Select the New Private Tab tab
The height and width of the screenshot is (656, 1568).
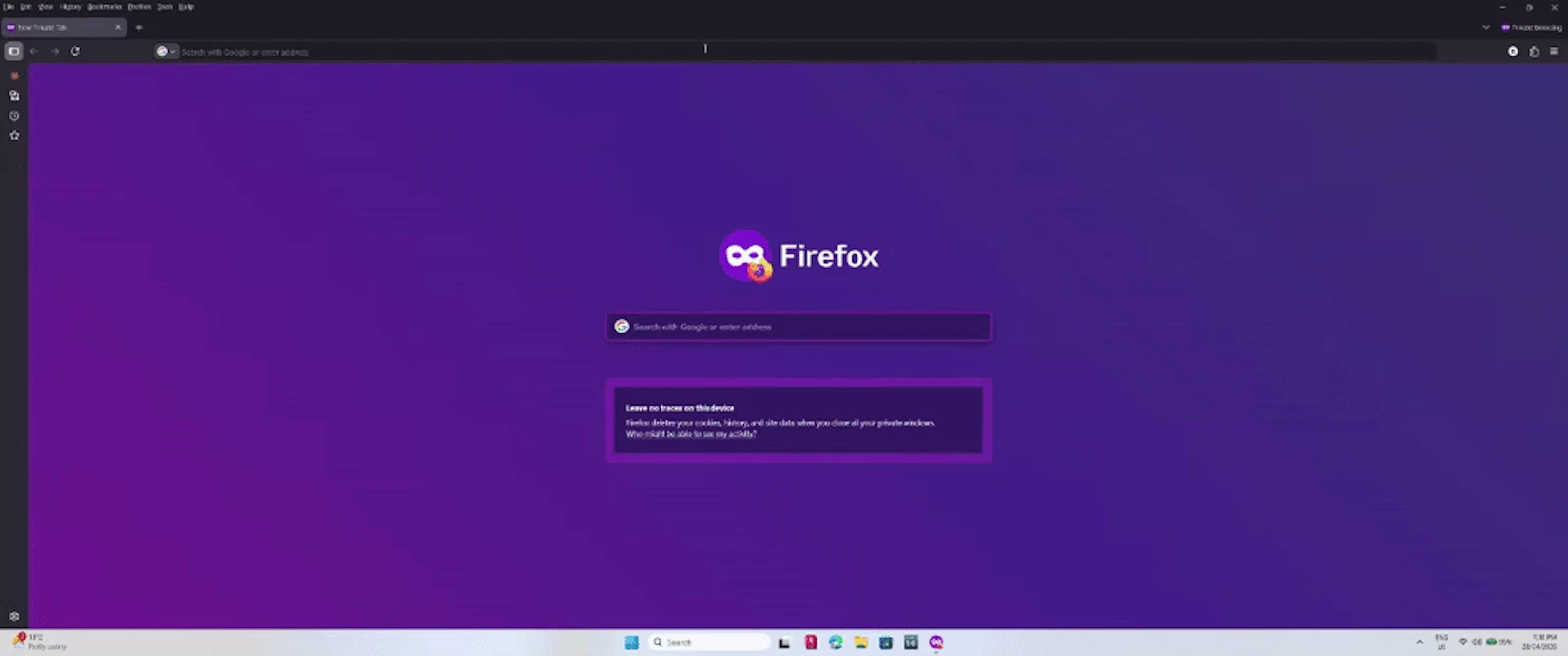[x=64, y=27]
